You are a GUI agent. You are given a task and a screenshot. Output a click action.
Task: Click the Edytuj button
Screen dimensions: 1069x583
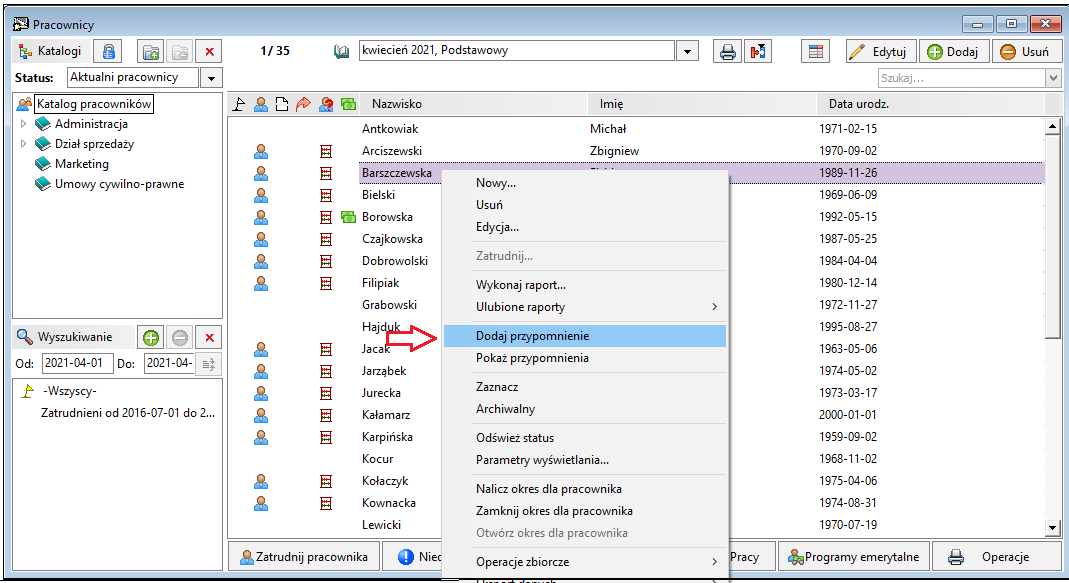[881, 51]
